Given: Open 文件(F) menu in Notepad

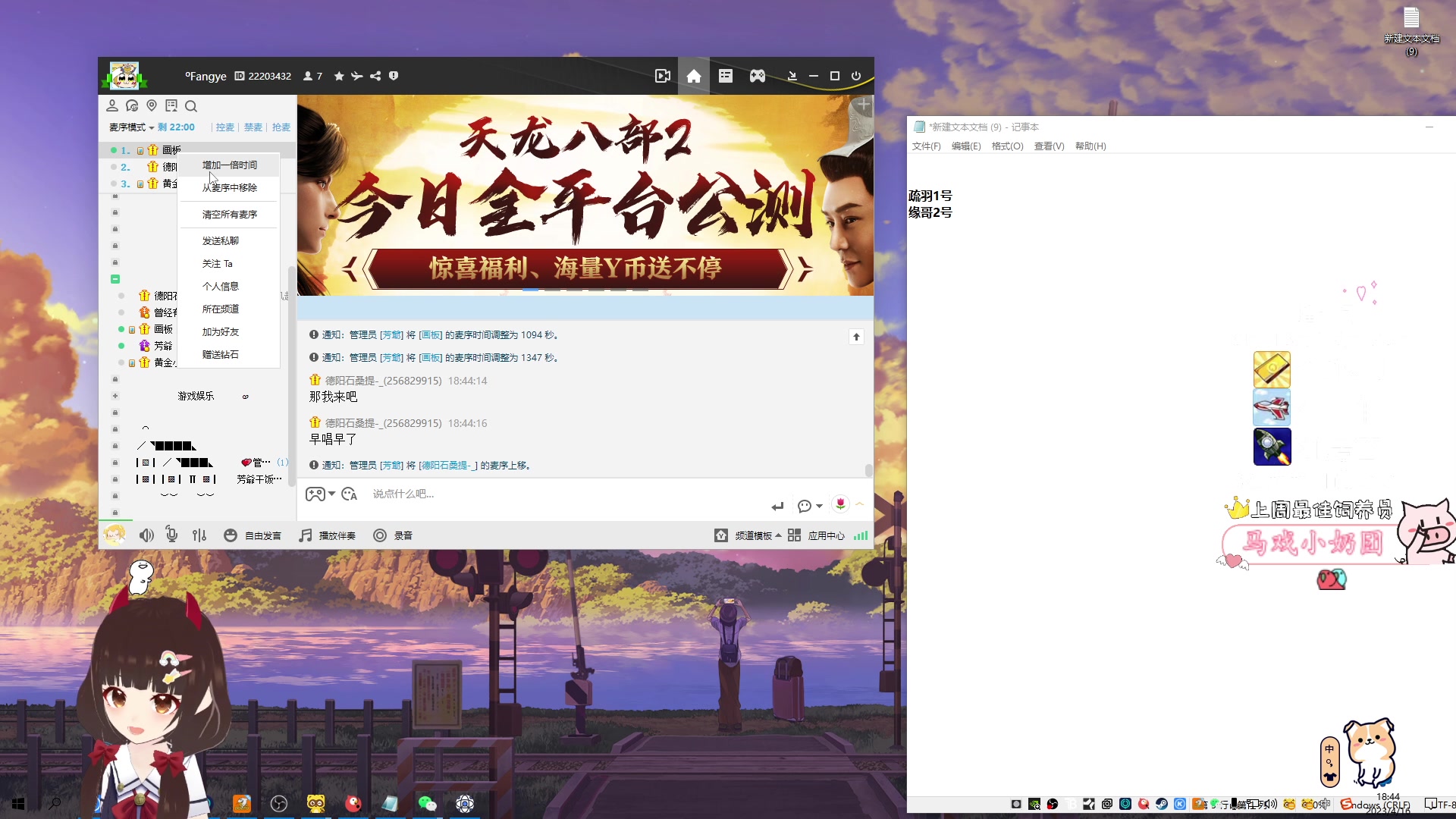Looking at the screenshot, I should tap(926, 146).
